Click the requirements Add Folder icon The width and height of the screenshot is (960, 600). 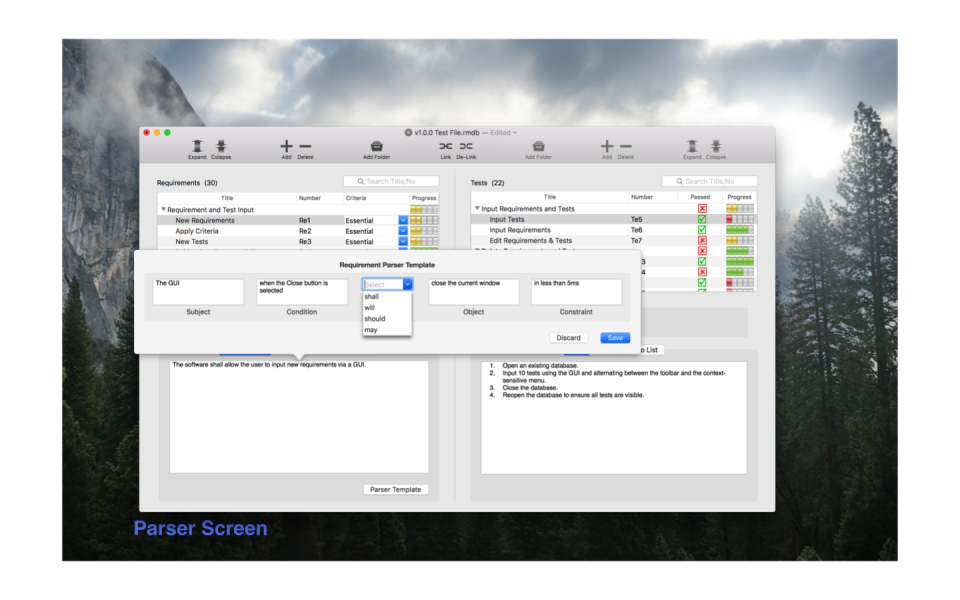pos(377,146)
